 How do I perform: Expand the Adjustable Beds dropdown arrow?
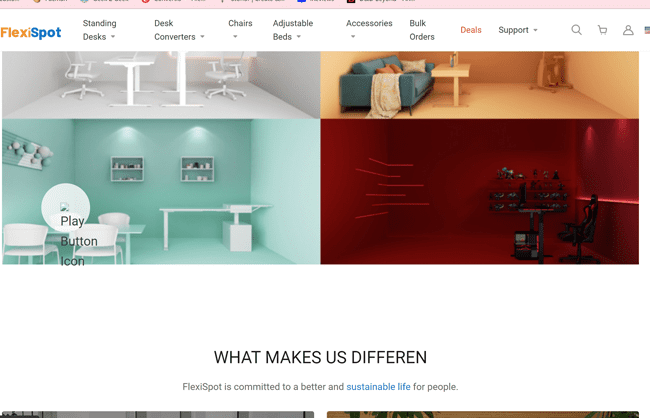click(298, 37)
